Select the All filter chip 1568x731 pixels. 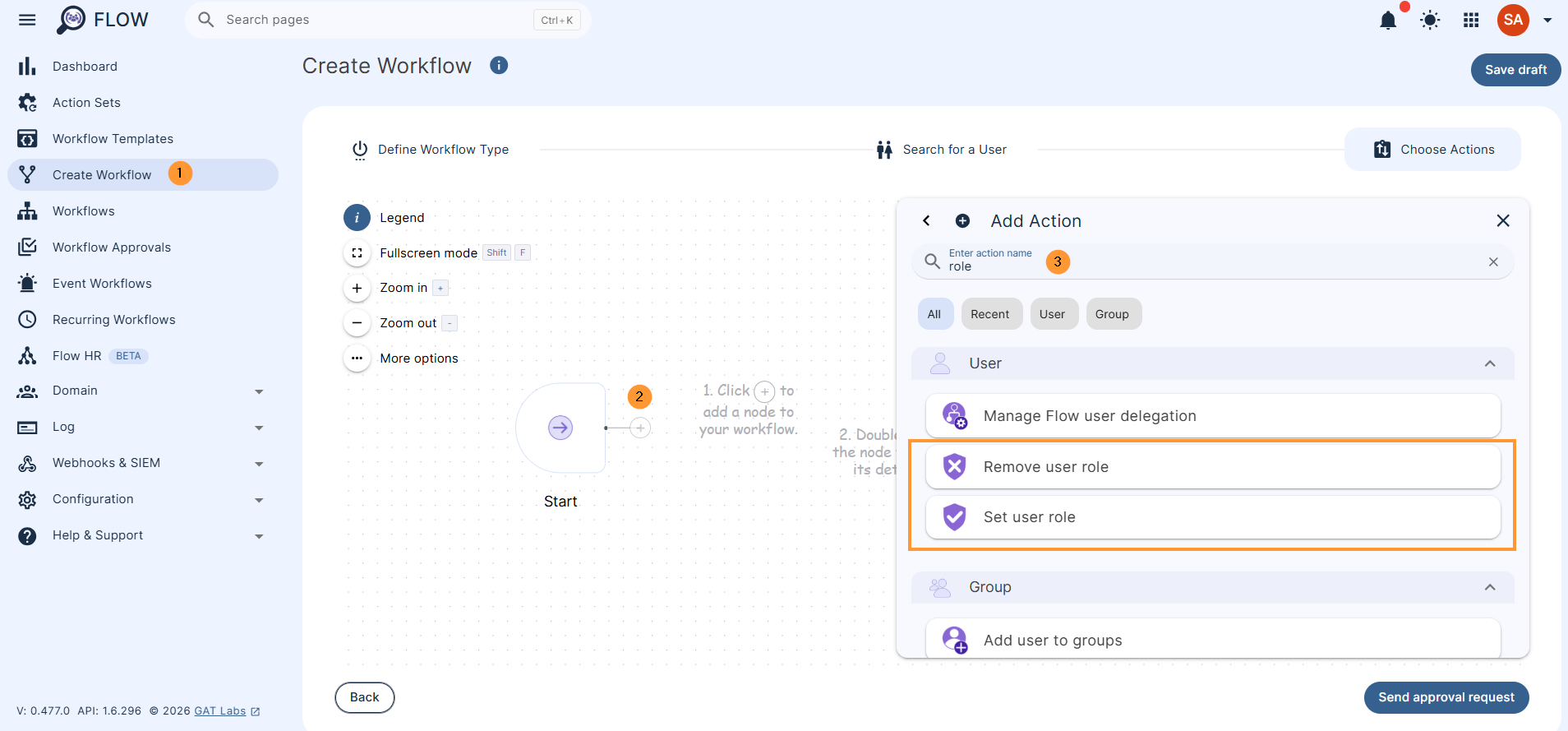point(934,314)
